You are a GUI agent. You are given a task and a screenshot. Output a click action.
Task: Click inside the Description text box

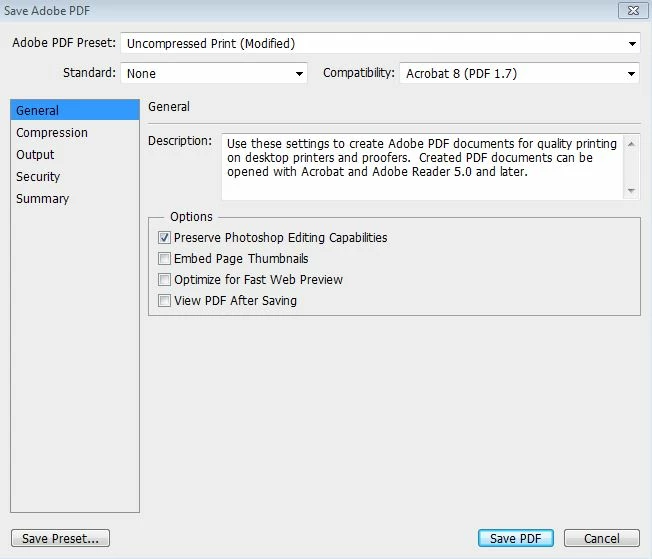[422, 167]
